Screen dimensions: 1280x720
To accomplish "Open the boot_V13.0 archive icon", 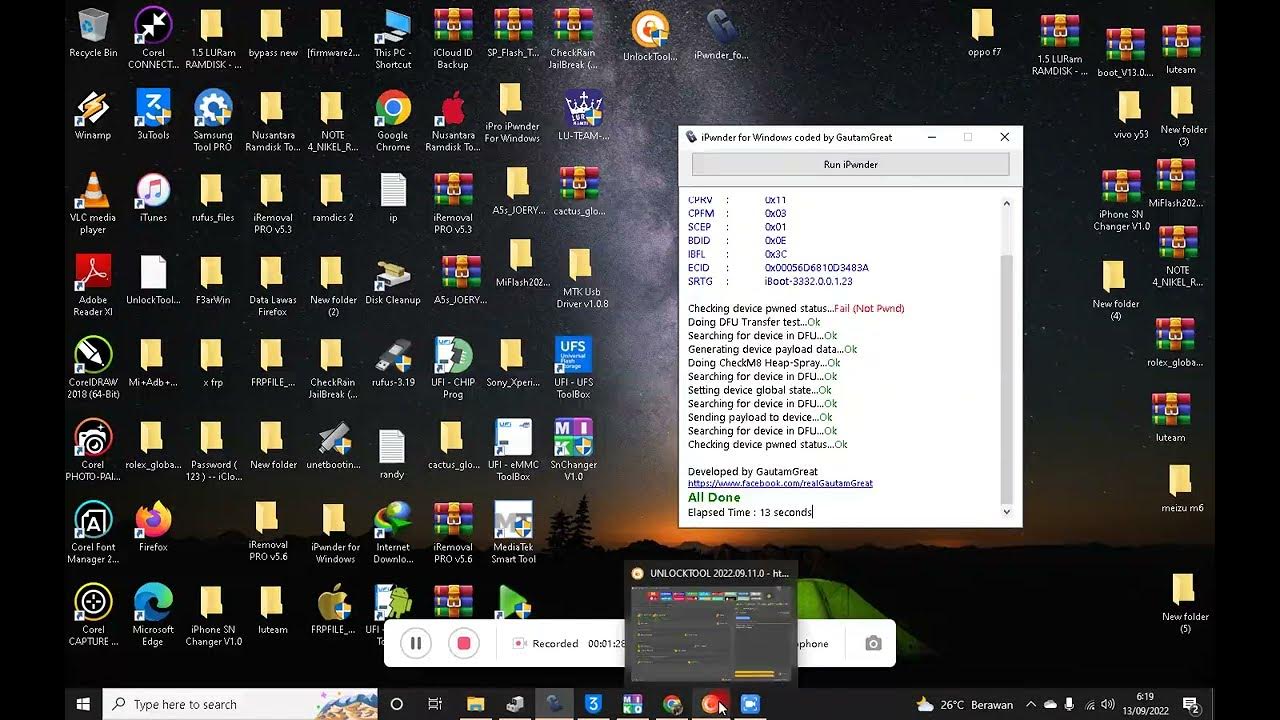I will pyautogui.click(x=1124, y=53).
